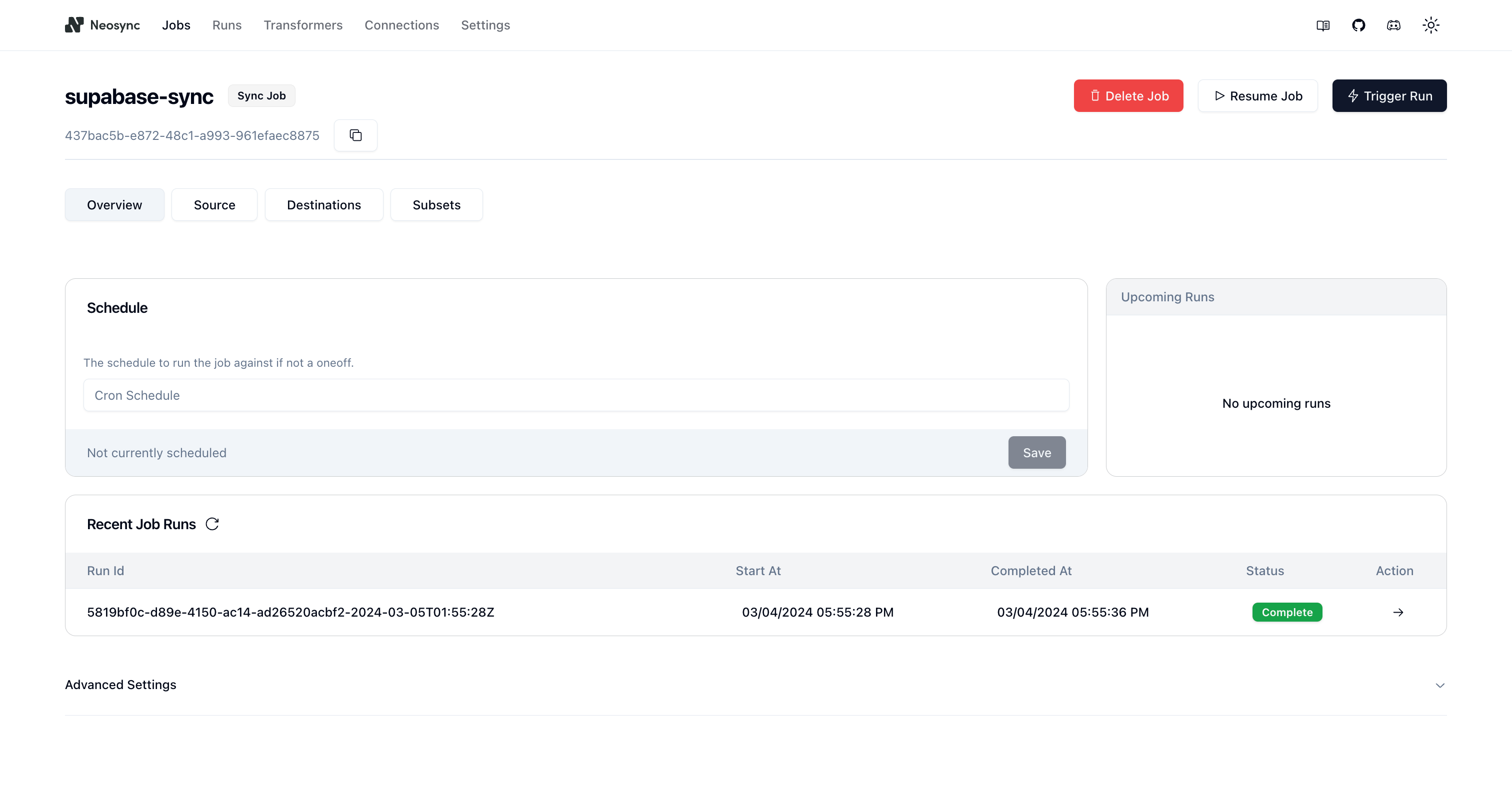Click the green Complete status badge
Viewport: 1512px width, 802px height.
pos(1287,612)
